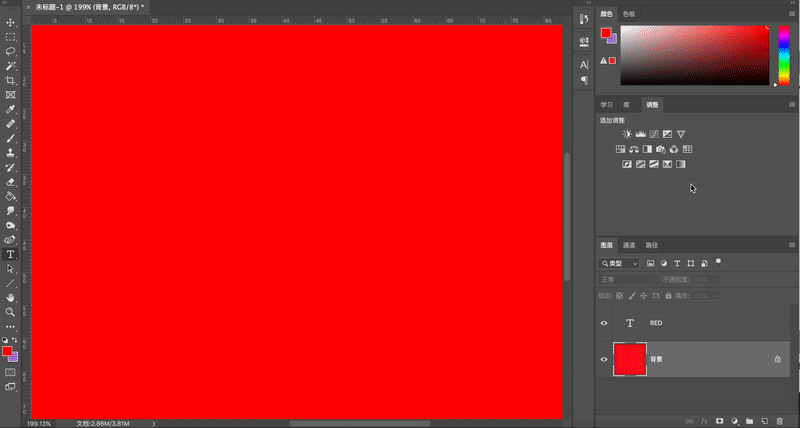Turn layer filtering switch on or off
Screen dimensions: 800x428
coord(718,263)
